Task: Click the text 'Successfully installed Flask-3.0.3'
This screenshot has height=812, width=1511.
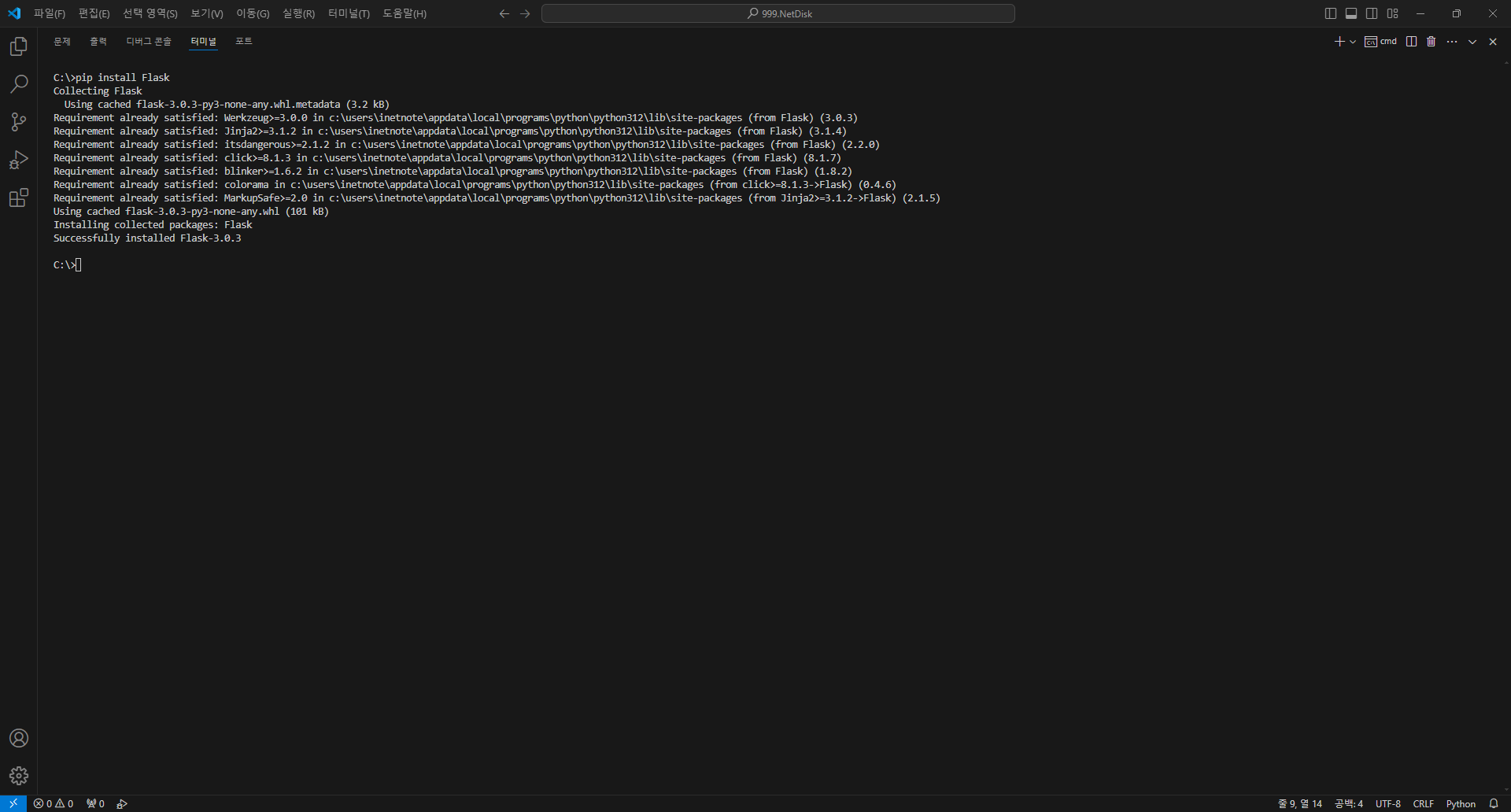Action: [147, 238]
